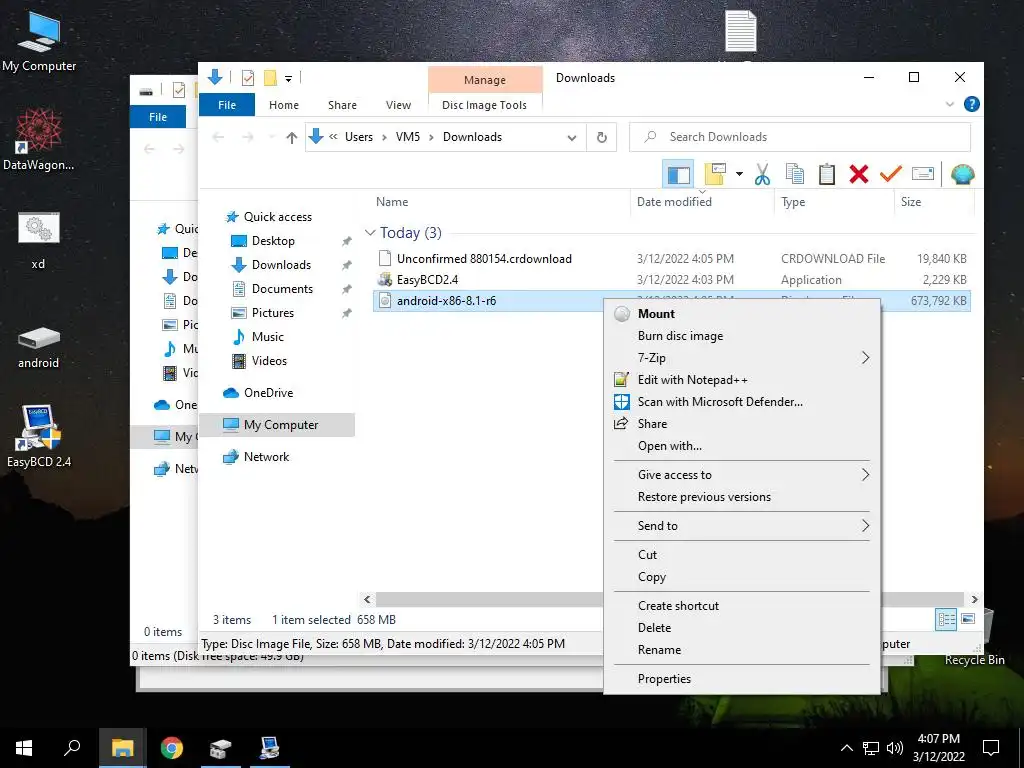
Task: Toggle the preview pane toolbar icon
Action: click(x=678, y=174)
